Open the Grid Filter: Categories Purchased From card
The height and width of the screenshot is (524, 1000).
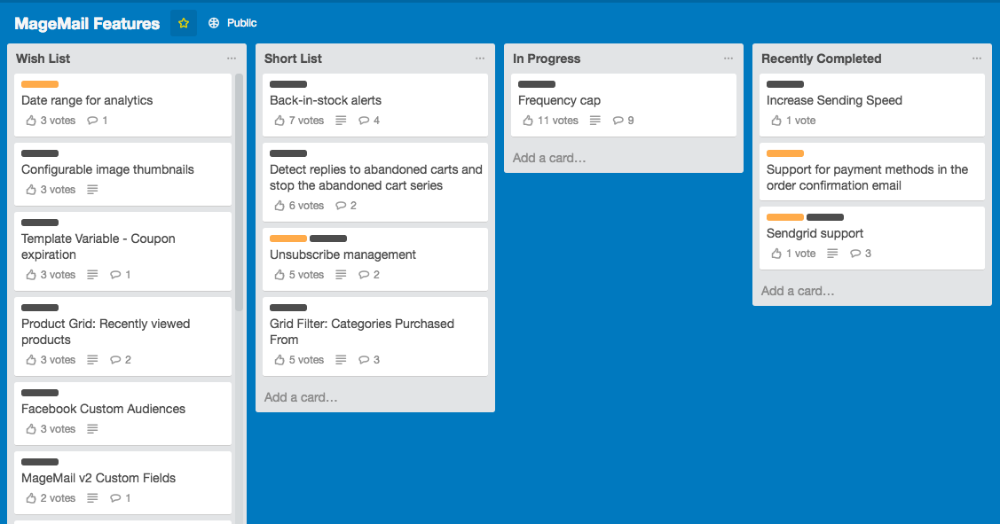click(361, 331)
